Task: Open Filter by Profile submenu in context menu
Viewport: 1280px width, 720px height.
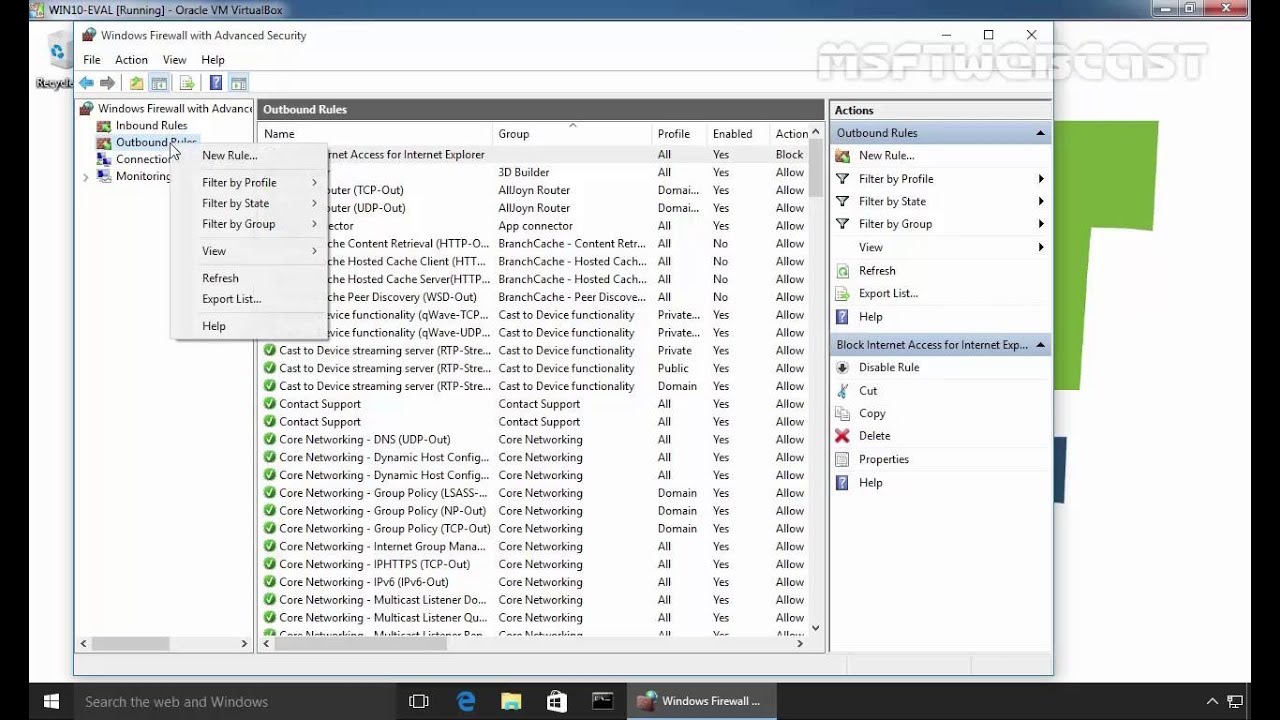Action: 250,183
